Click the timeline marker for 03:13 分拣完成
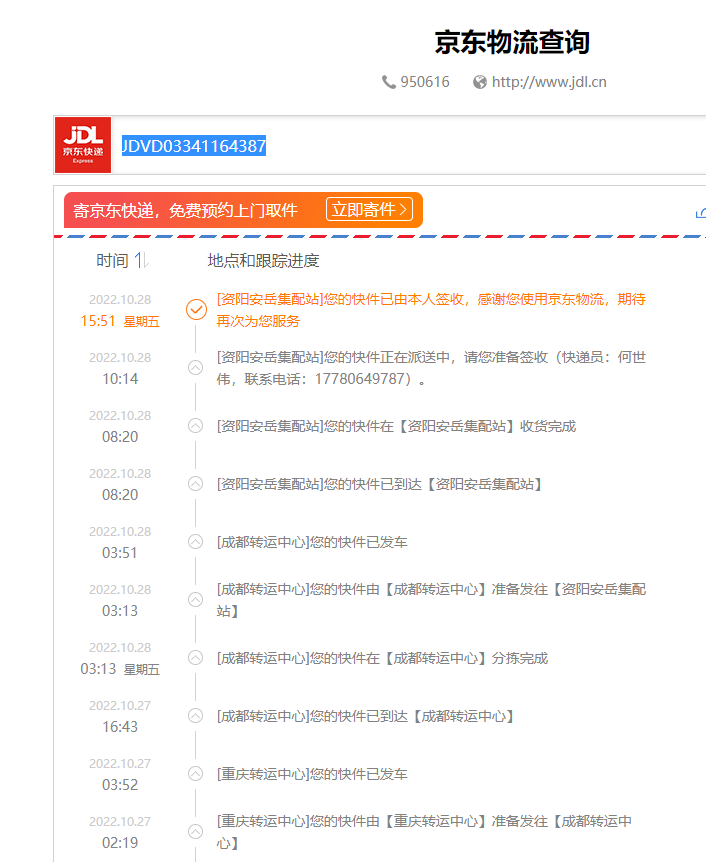 click(195, 657)
